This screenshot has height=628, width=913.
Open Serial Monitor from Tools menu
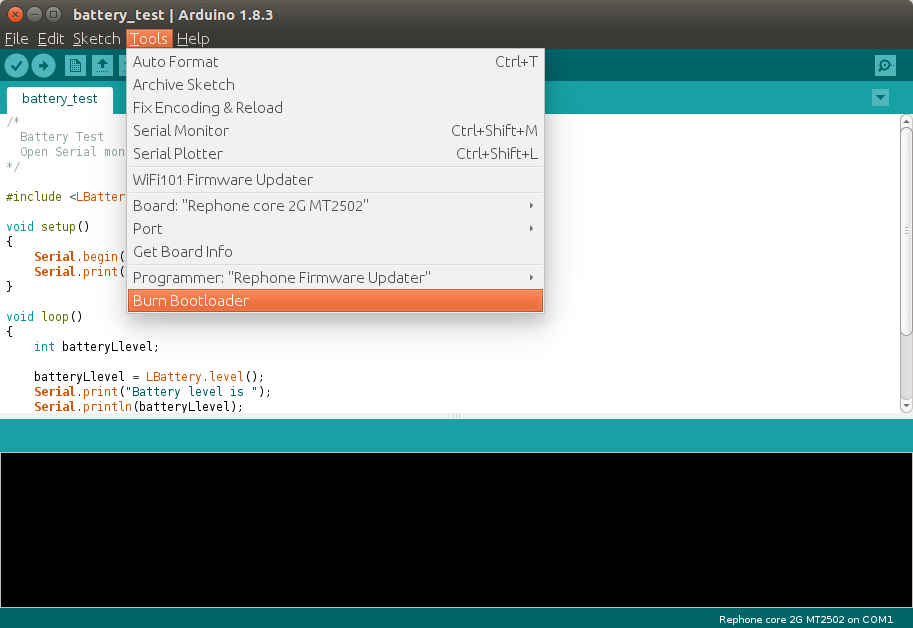point(335,131)
